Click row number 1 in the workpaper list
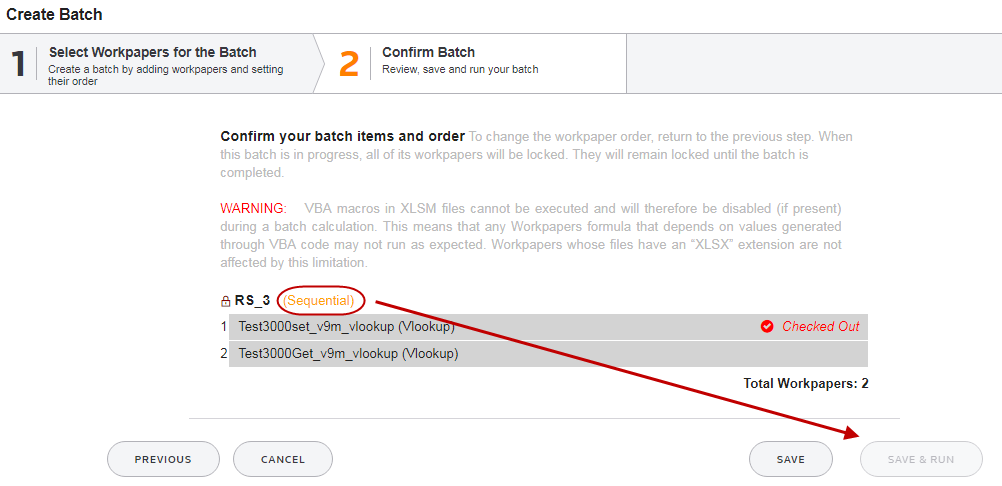Viewport: 1002px width, 486px height. pos(224,326)
